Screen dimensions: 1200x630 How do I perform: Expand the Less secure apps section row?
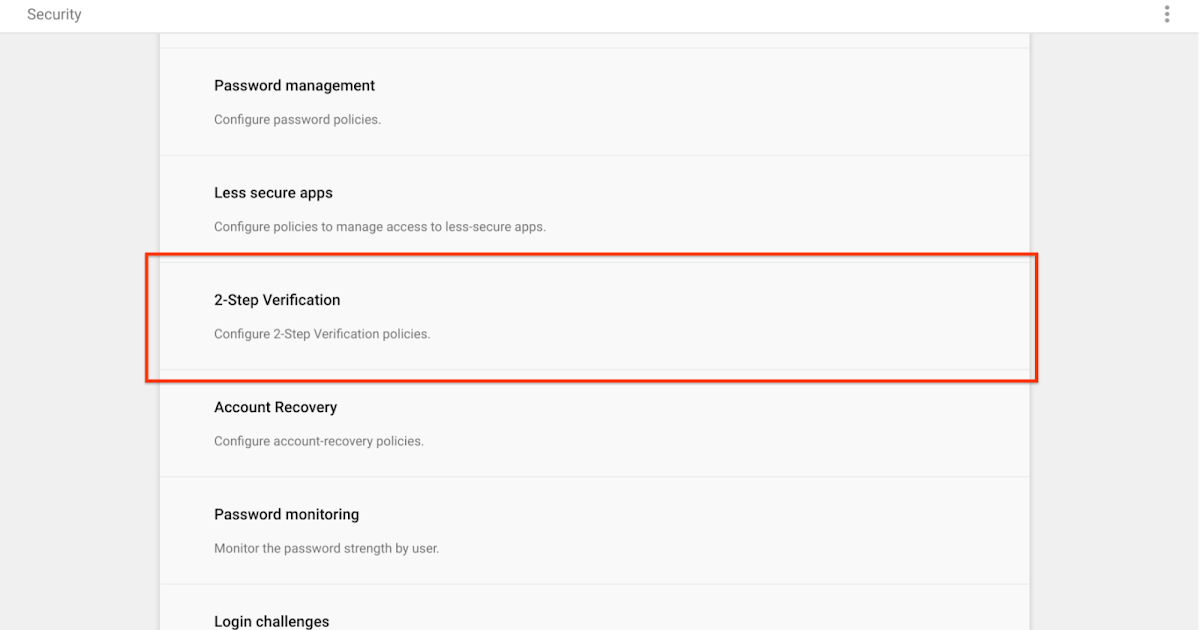(x=700, y=209)
